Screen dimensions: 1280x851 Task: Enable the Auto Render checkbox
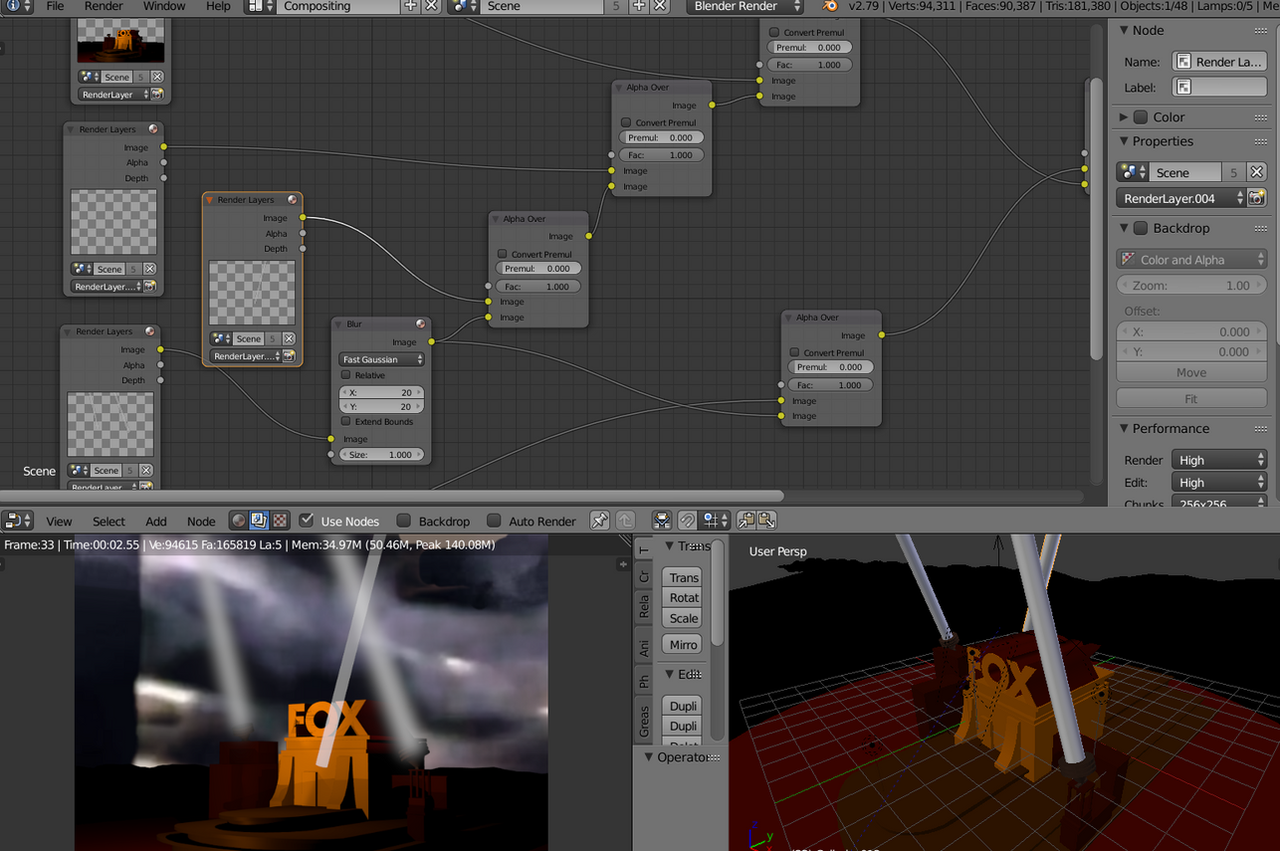point(494,521)
